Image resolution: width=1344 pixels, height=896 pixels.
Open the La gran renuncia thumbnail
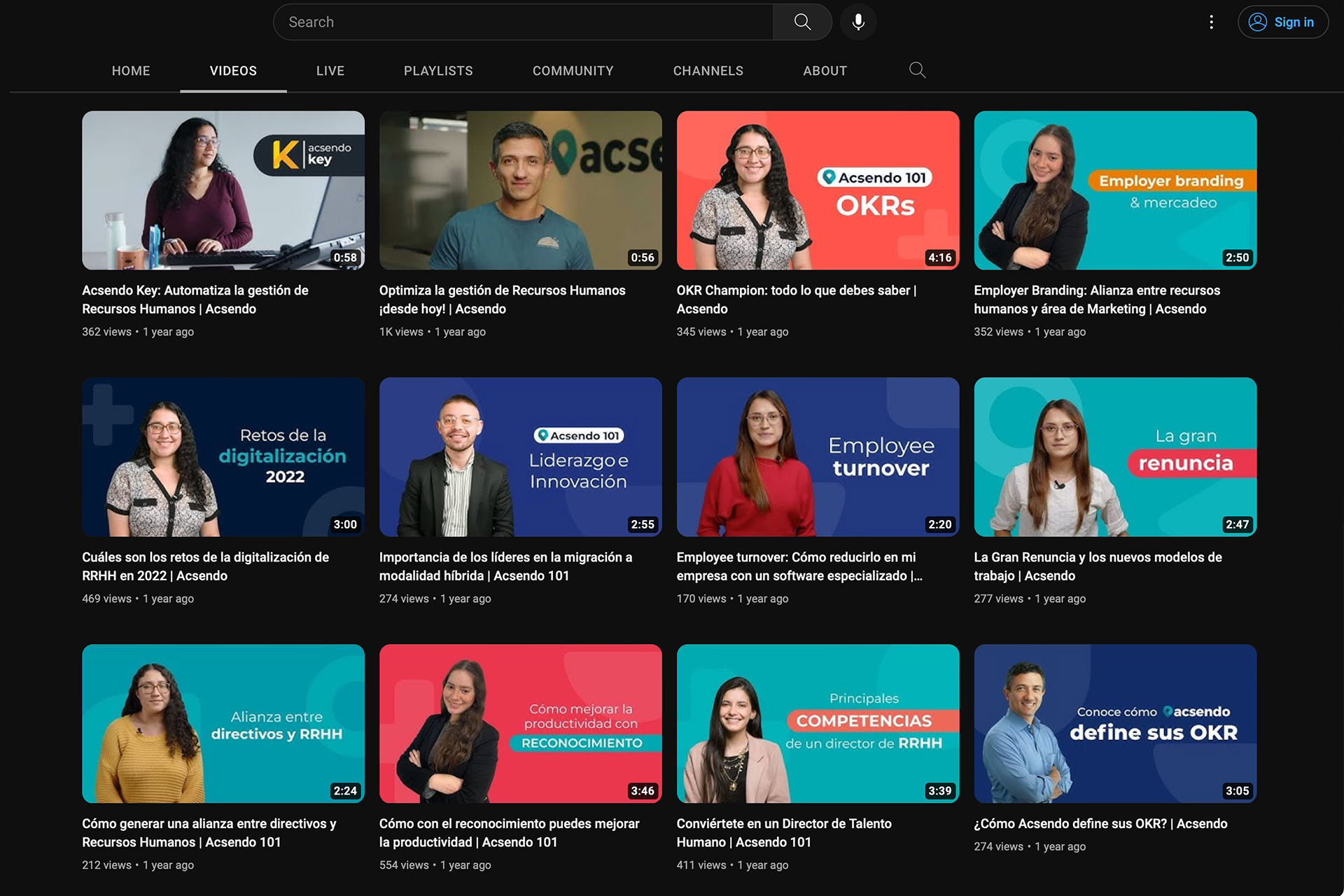pyautogui.click(x=1114, y=456)
